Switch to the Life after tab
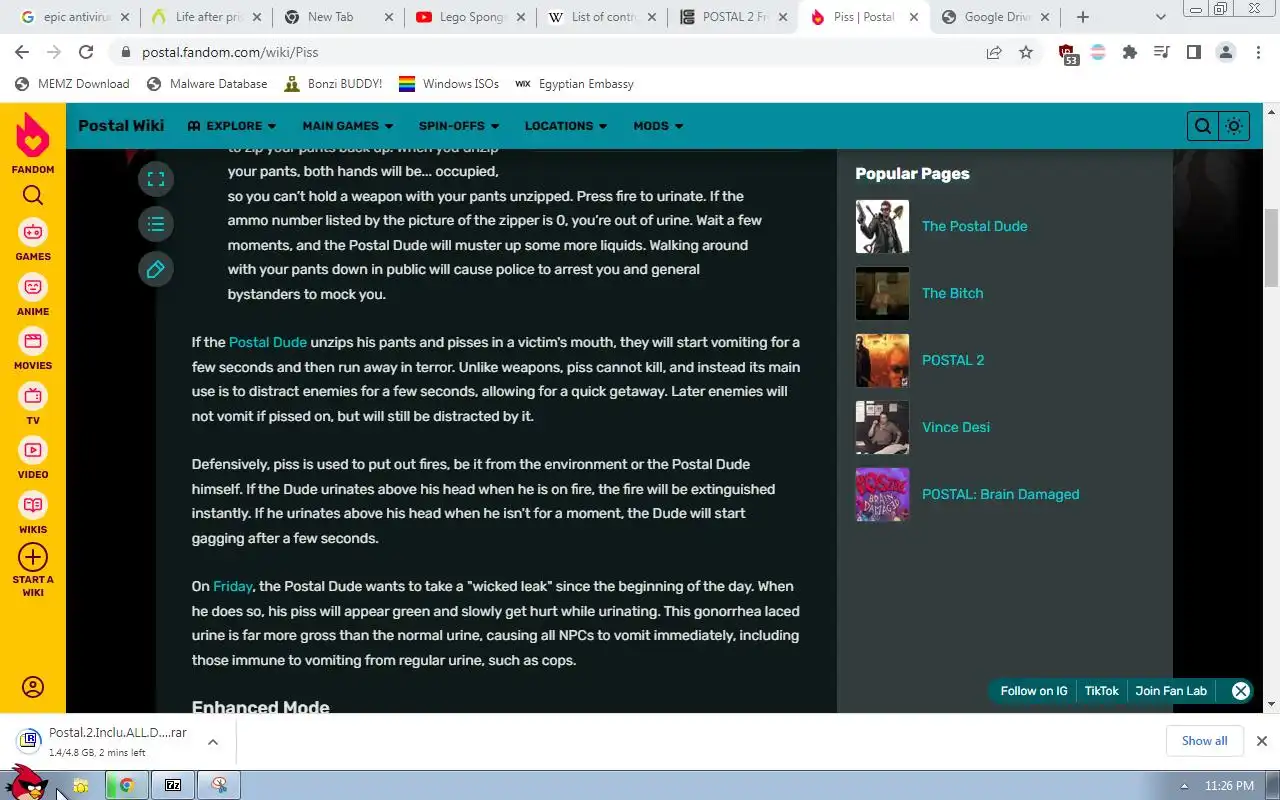 pos(208,17)
